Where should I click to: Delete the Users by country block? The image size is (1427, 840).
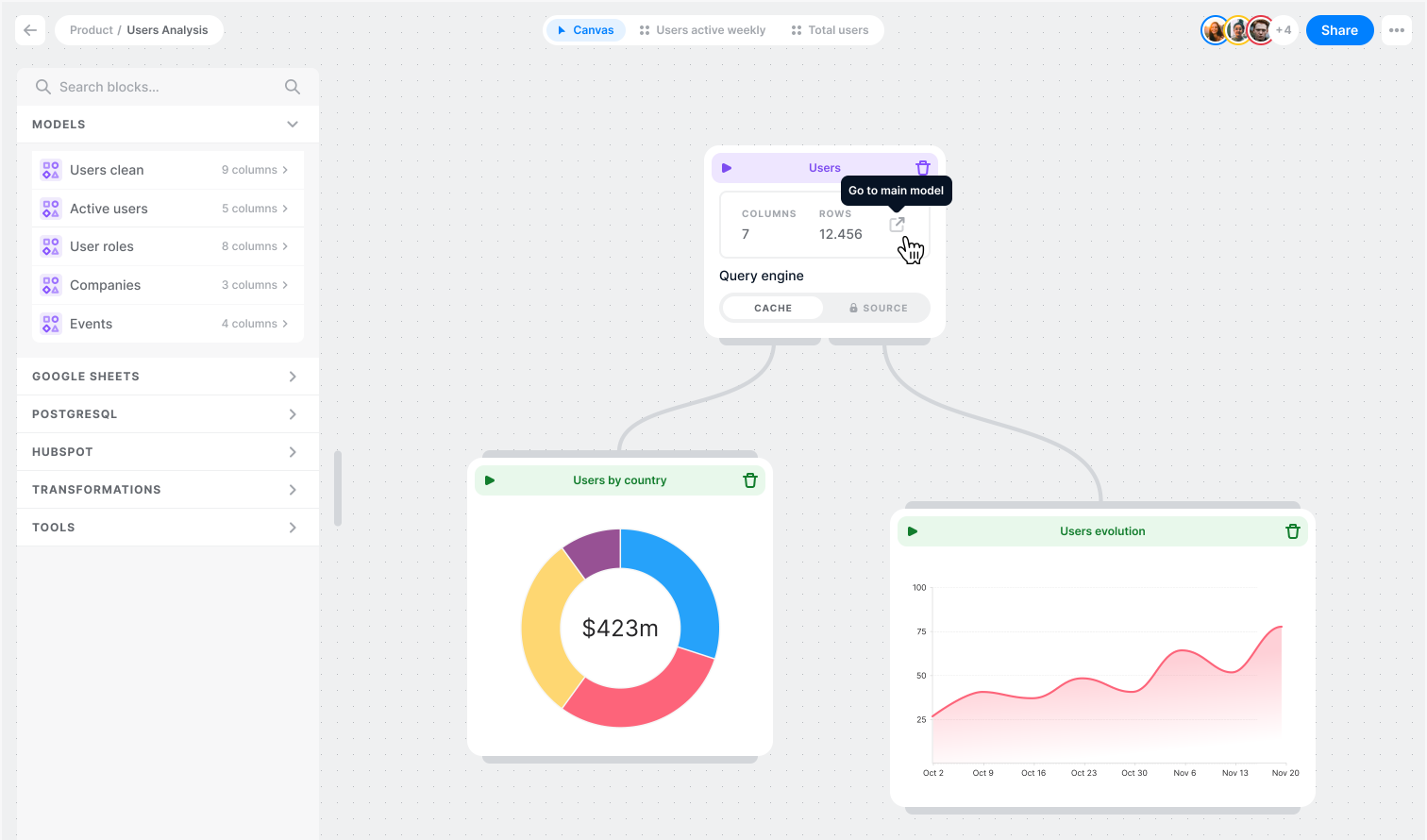pos(750,480)
